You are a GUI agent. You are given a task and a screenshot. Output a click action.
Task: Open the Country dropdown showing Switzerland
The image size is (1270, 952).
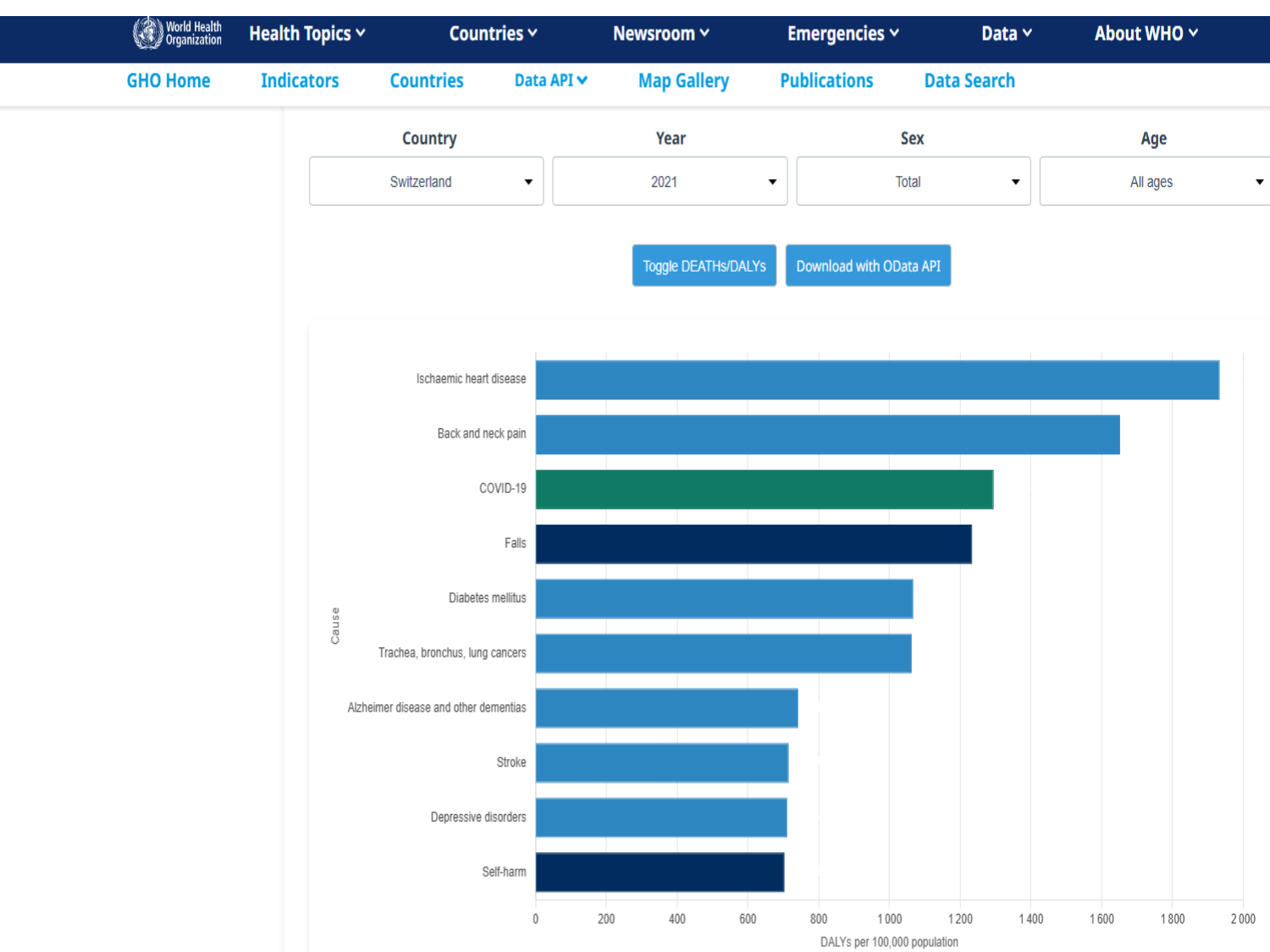point(426,181)
